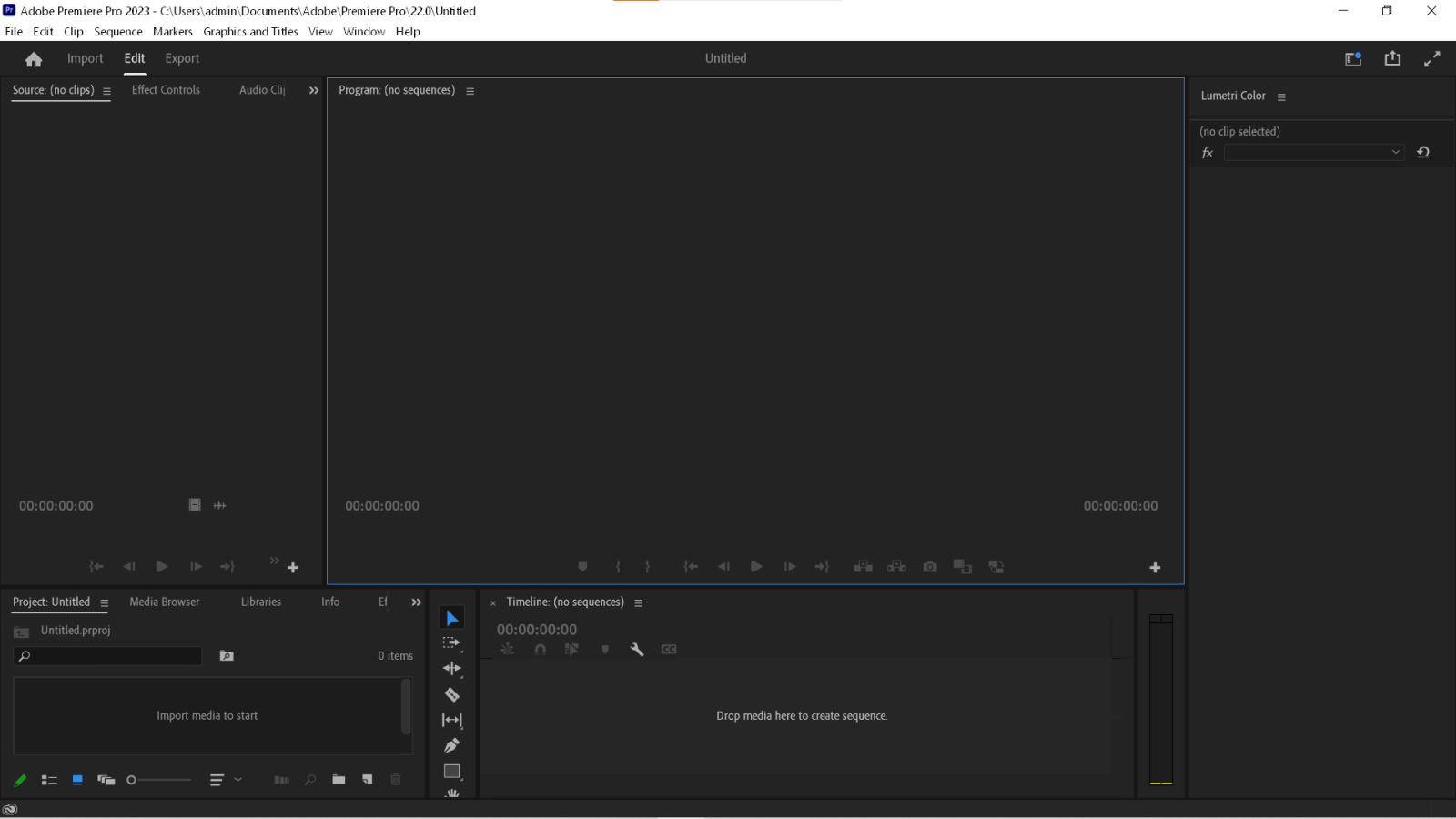
Task: Open Source panel menu
Action: [106, 91]
